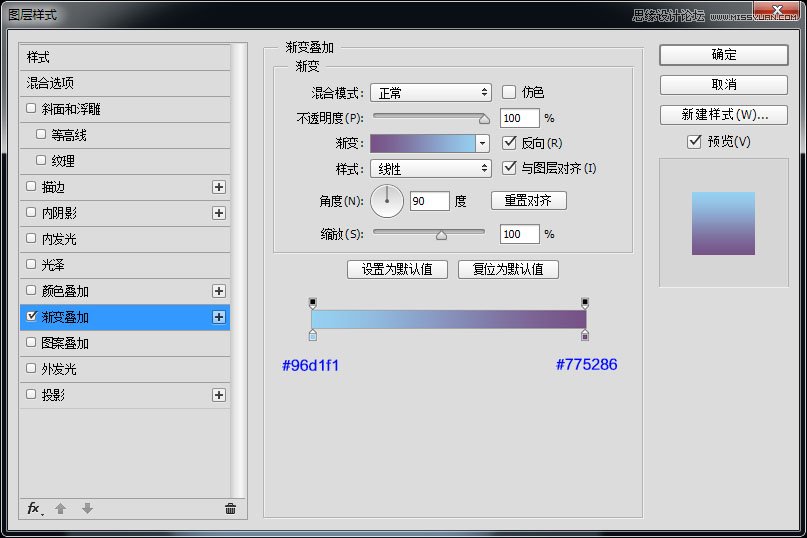This screenshot has width=807, height=538.
Task: Add another 投影 effect with plus icon
Action: (x=219, y=395)
